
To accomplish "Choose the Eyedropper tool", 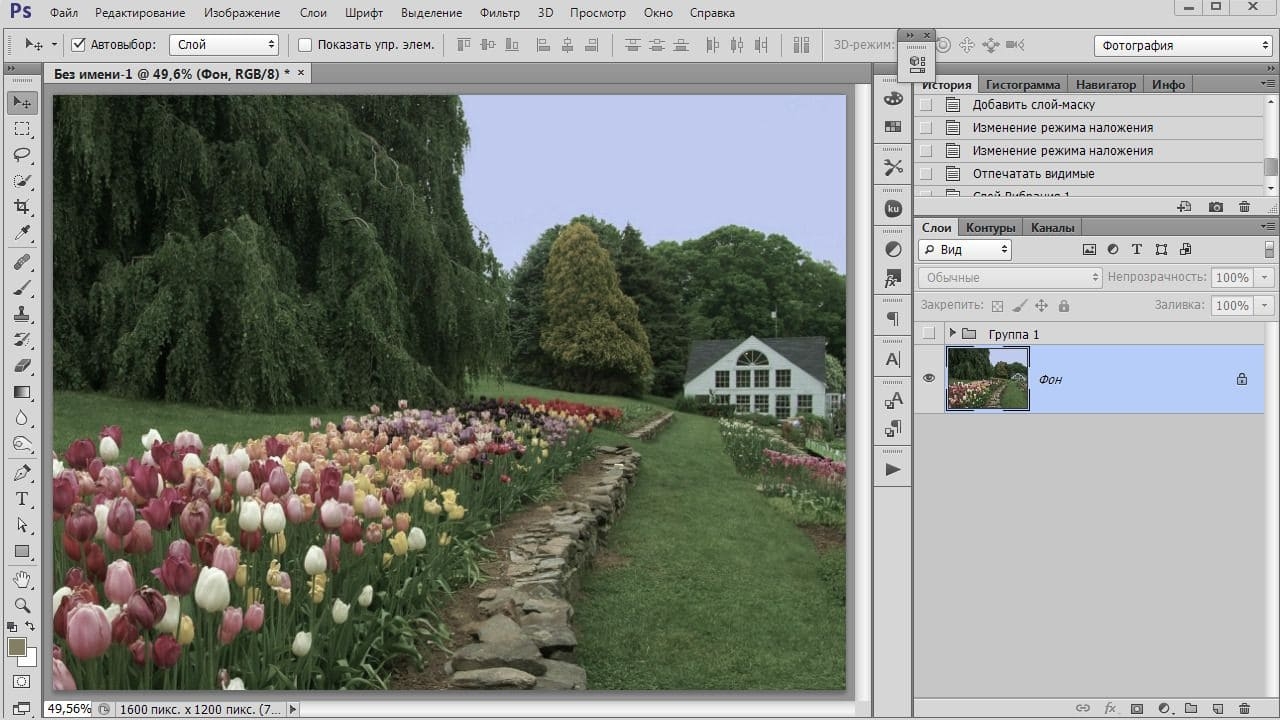I will click(22, 233).
